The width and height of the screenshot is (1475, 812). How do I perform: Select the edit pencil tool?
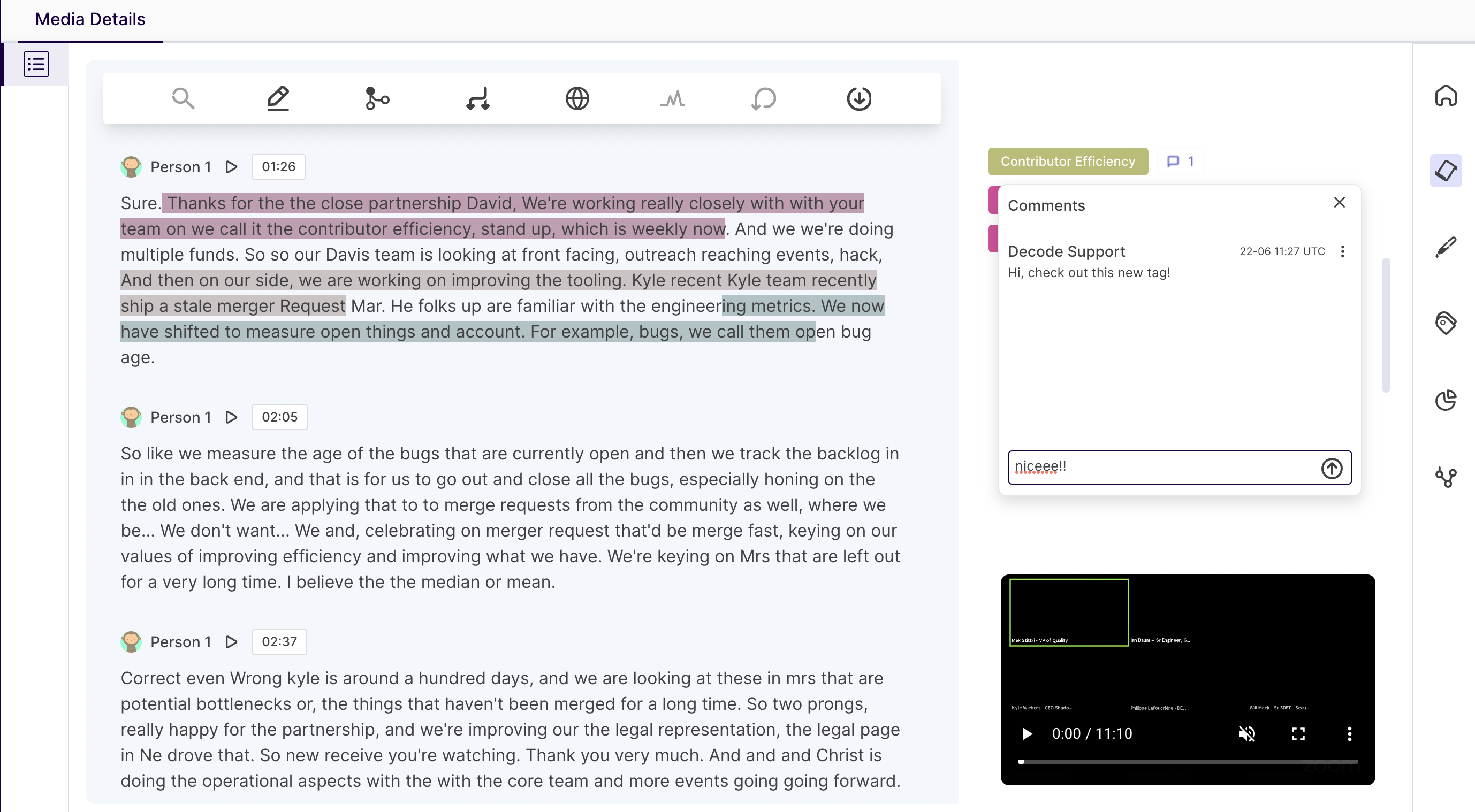278,98
